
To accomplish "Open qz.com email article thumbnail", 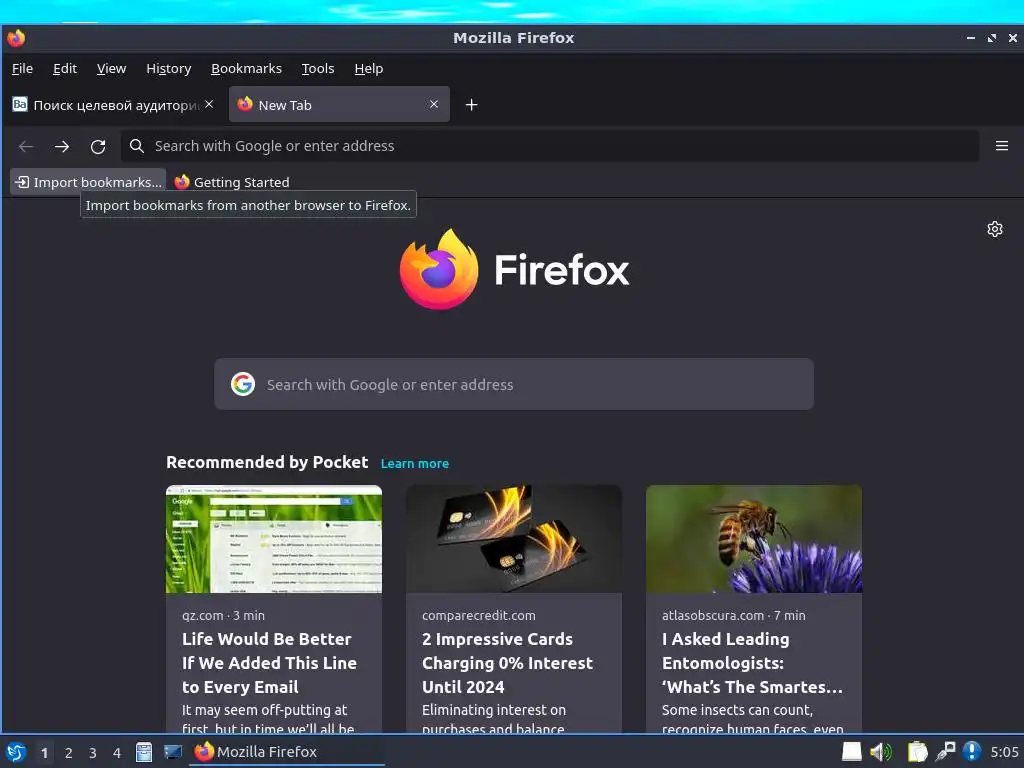I will pyautogui.click(x=274, y=539).
